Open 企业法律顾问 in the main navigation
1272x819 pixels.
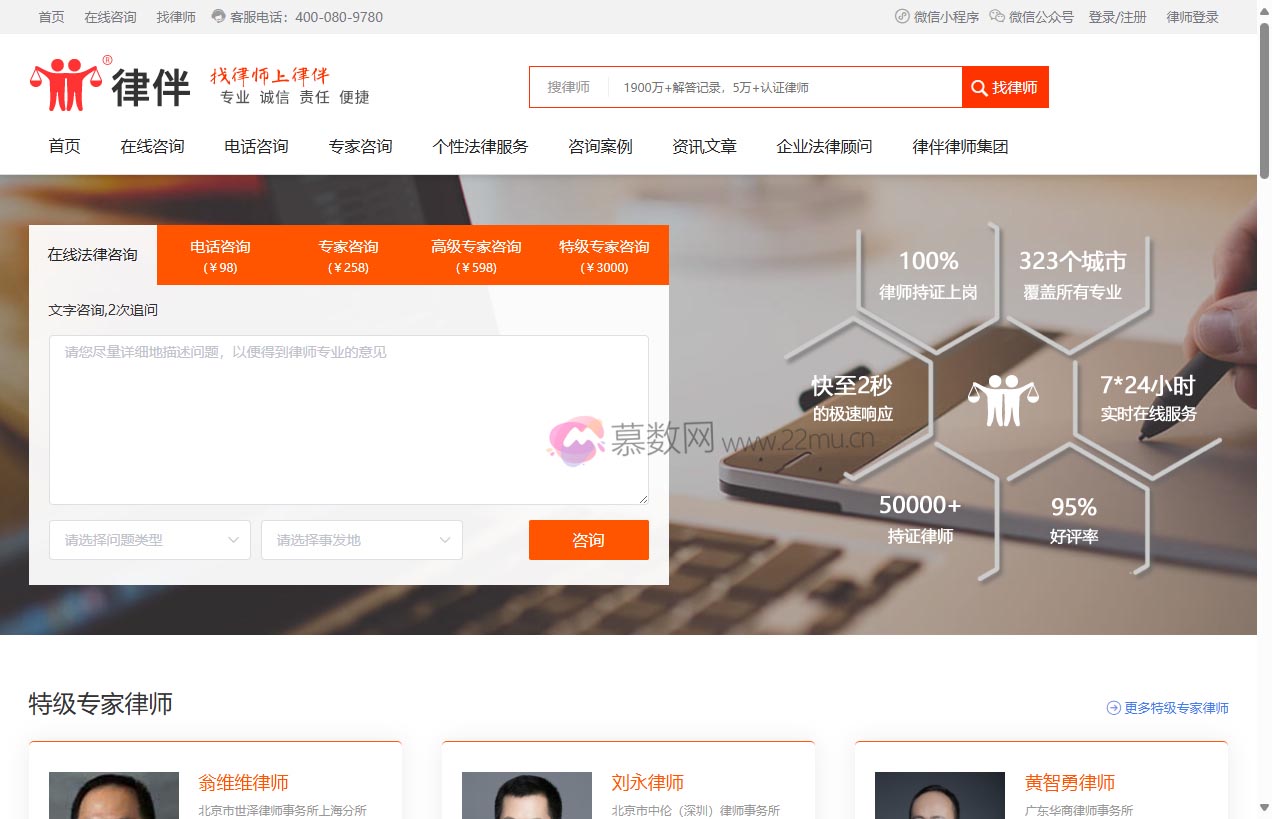point(824,147)
